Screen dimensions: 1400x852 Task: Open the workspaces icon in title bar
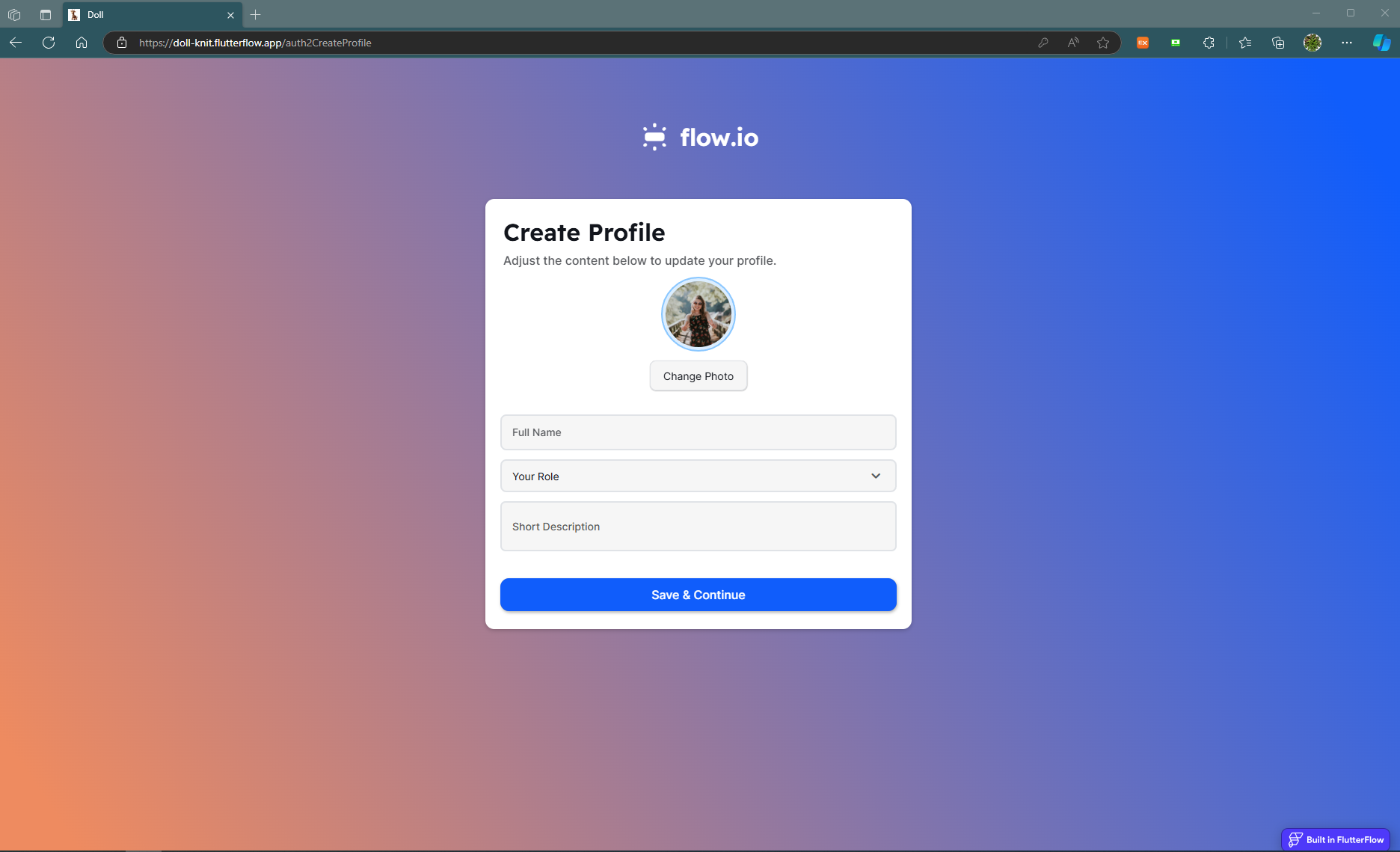coord(14,14)
